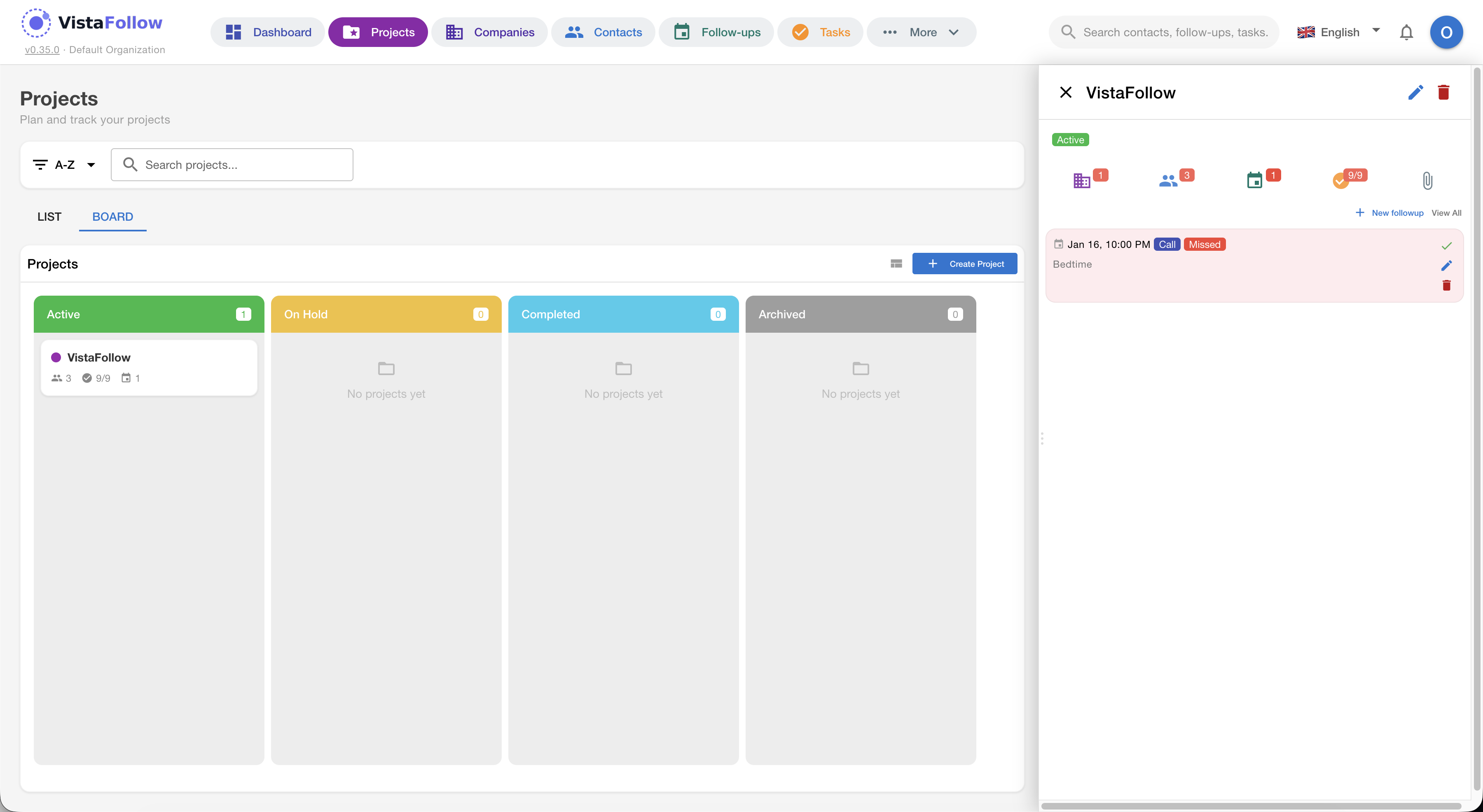The width and height of the screenshot is (1483, 812).
Task: Open attachments via the paperclip icon
Action: click(1428, 180)
